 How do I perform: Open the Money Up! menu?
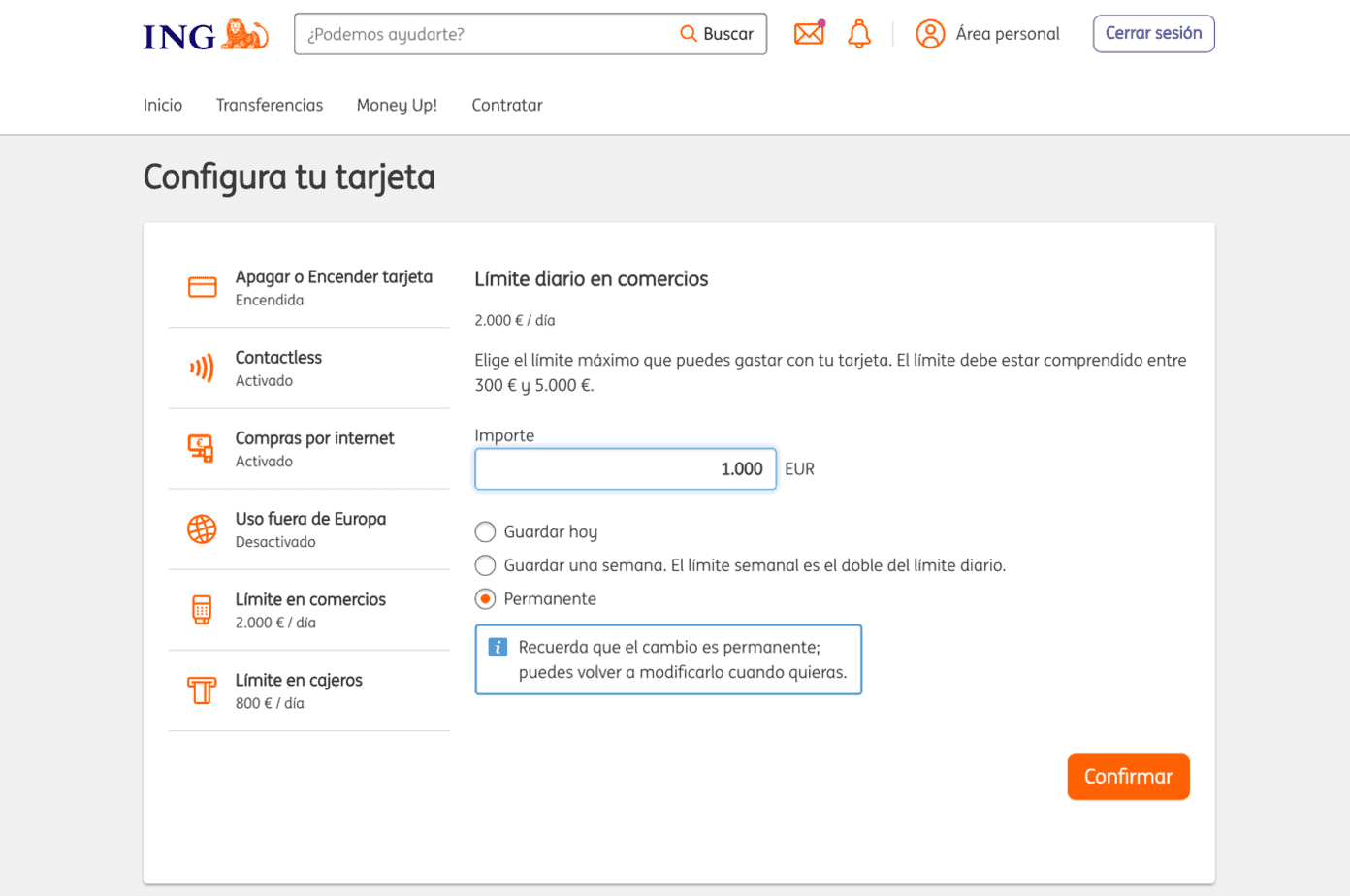point(397,105)
